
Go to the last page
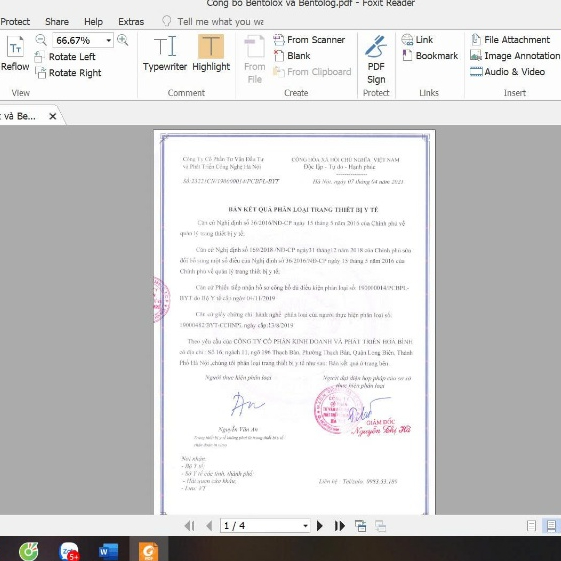pos(340,526)
